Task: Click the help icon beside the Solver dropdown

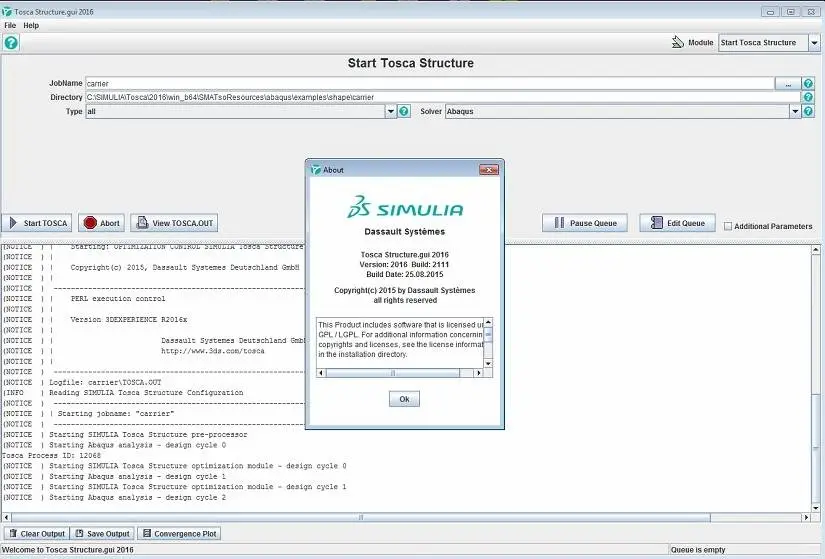Action: tap(808, 111)
